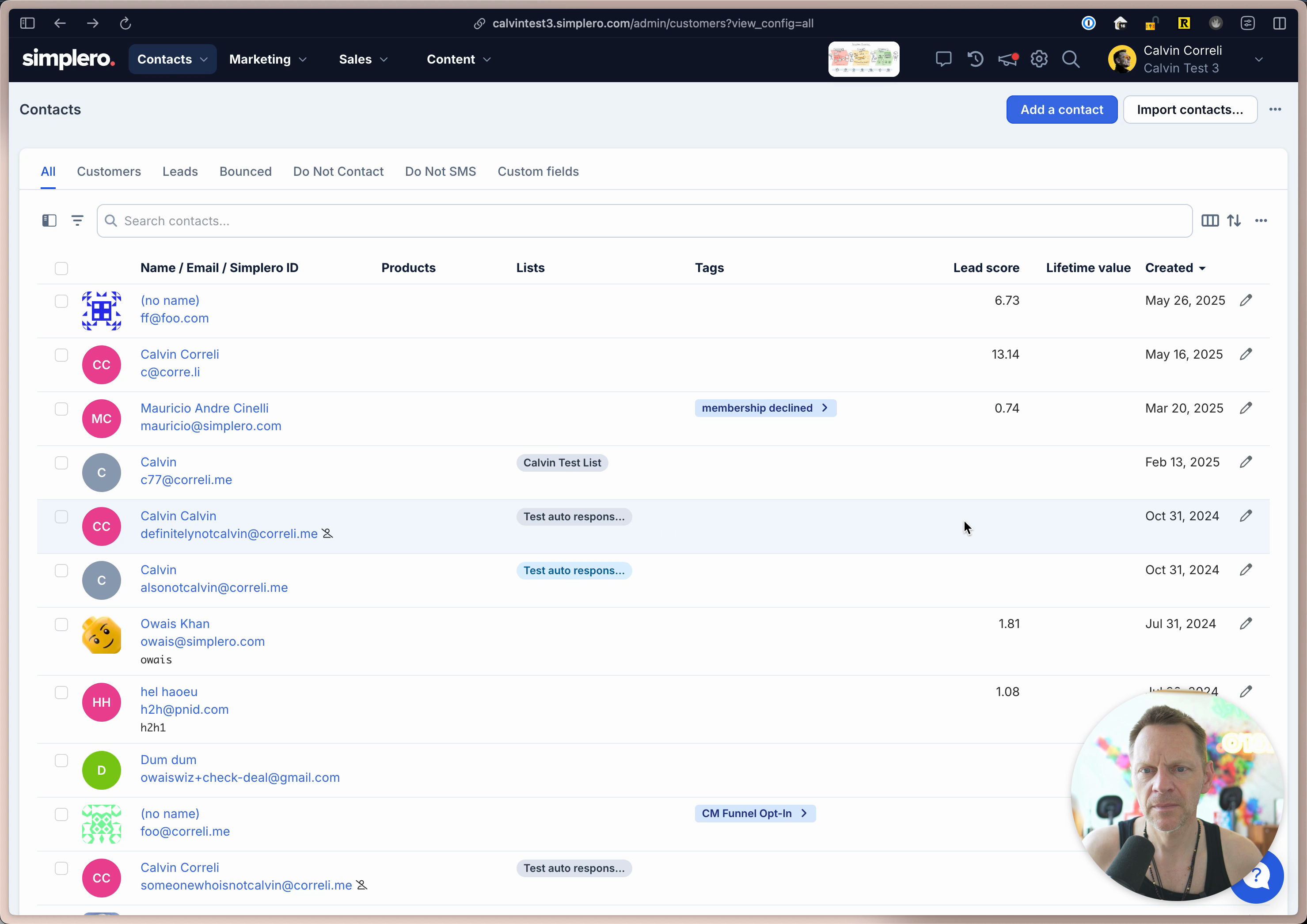
Task: Check the checkbox on Calvin Correli's row
Action: 61,355
